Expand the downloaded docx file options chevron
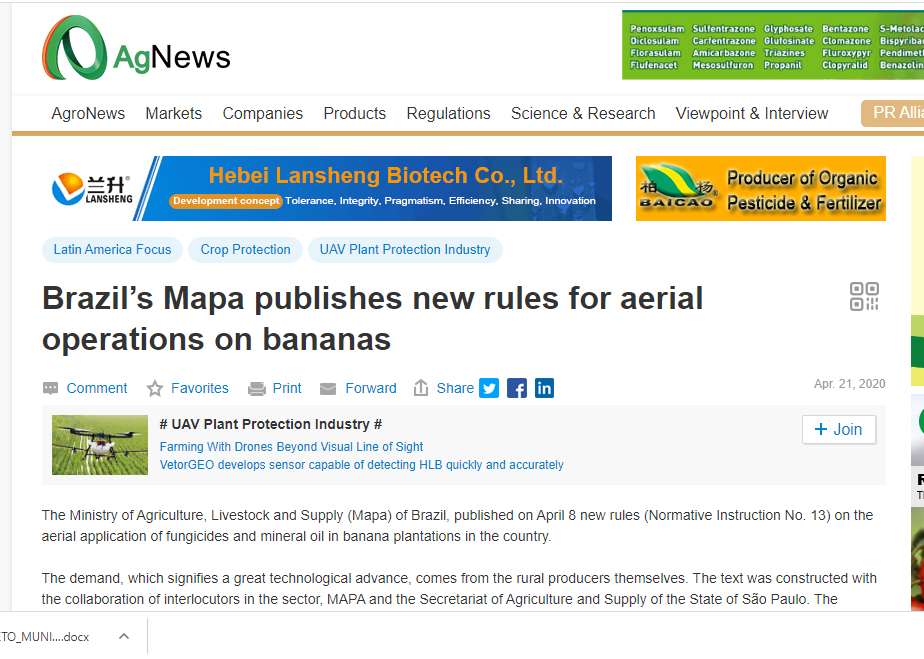The height and width of the screenshot is (659, 924). point(124,636)
